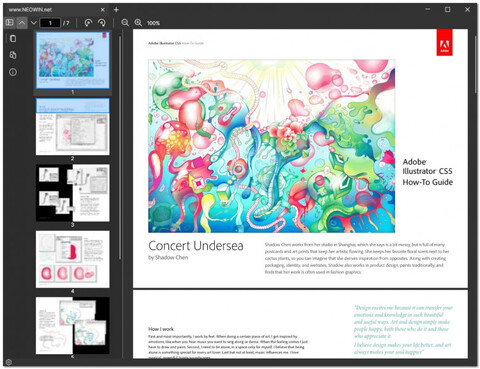The image size is (480, 369).
Task: Click 'How-To Guide' heading text
Action: pos(428,182)
